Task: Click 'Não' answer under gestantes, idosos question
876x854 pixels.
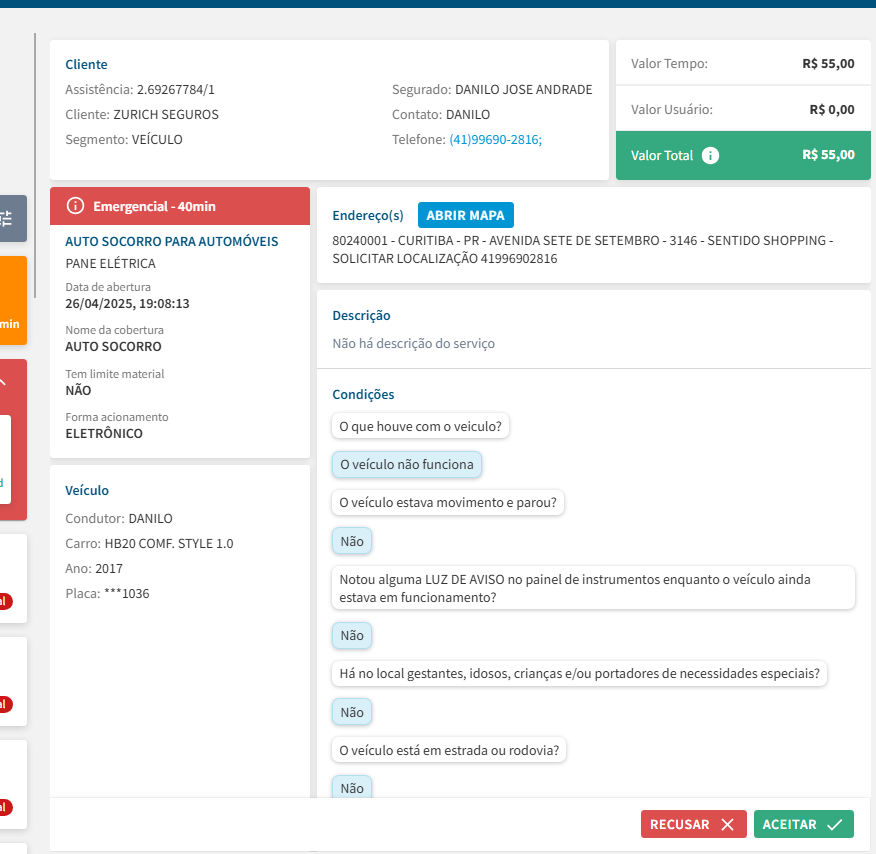Action: coord(352,712)
